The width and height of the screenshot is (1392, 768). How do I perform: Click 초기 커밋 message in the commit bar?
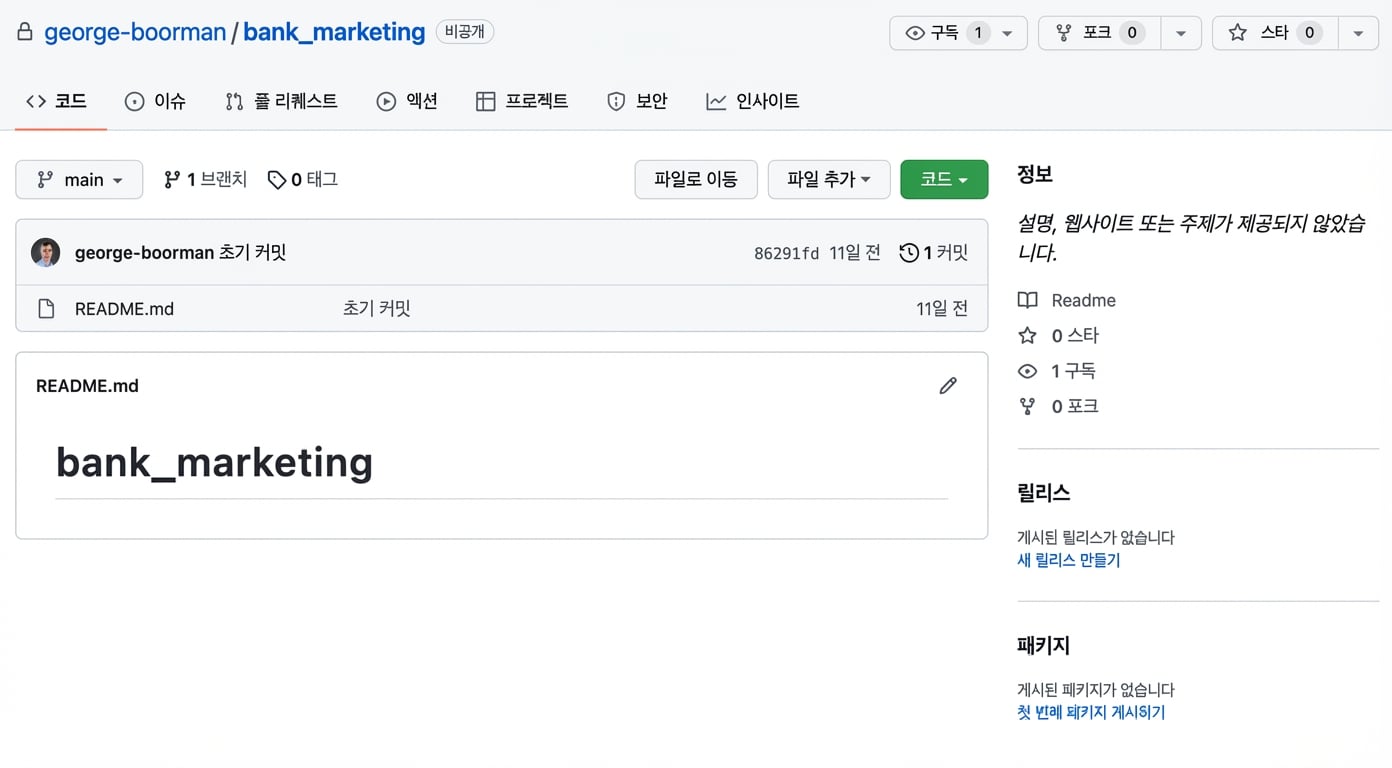pos(253,253)
